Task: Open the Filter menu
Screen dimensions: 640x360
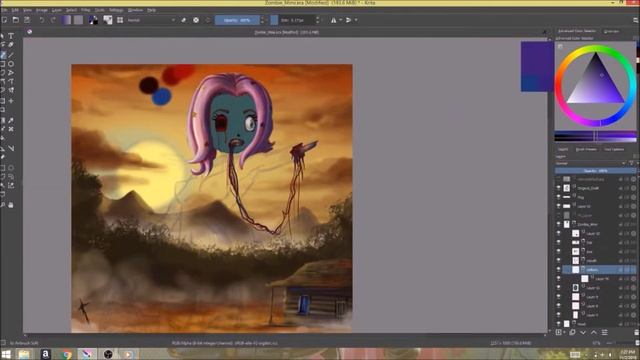Action: (85, 10)
